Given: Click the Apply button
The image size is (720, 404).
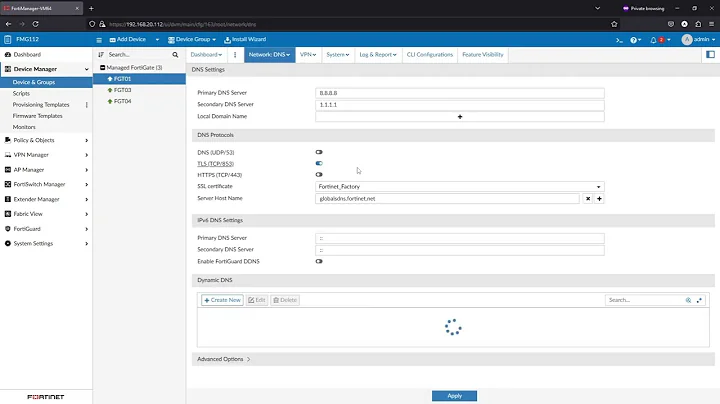Looking at the screenshot, I should pyautogui.click(x=454, y=396).
